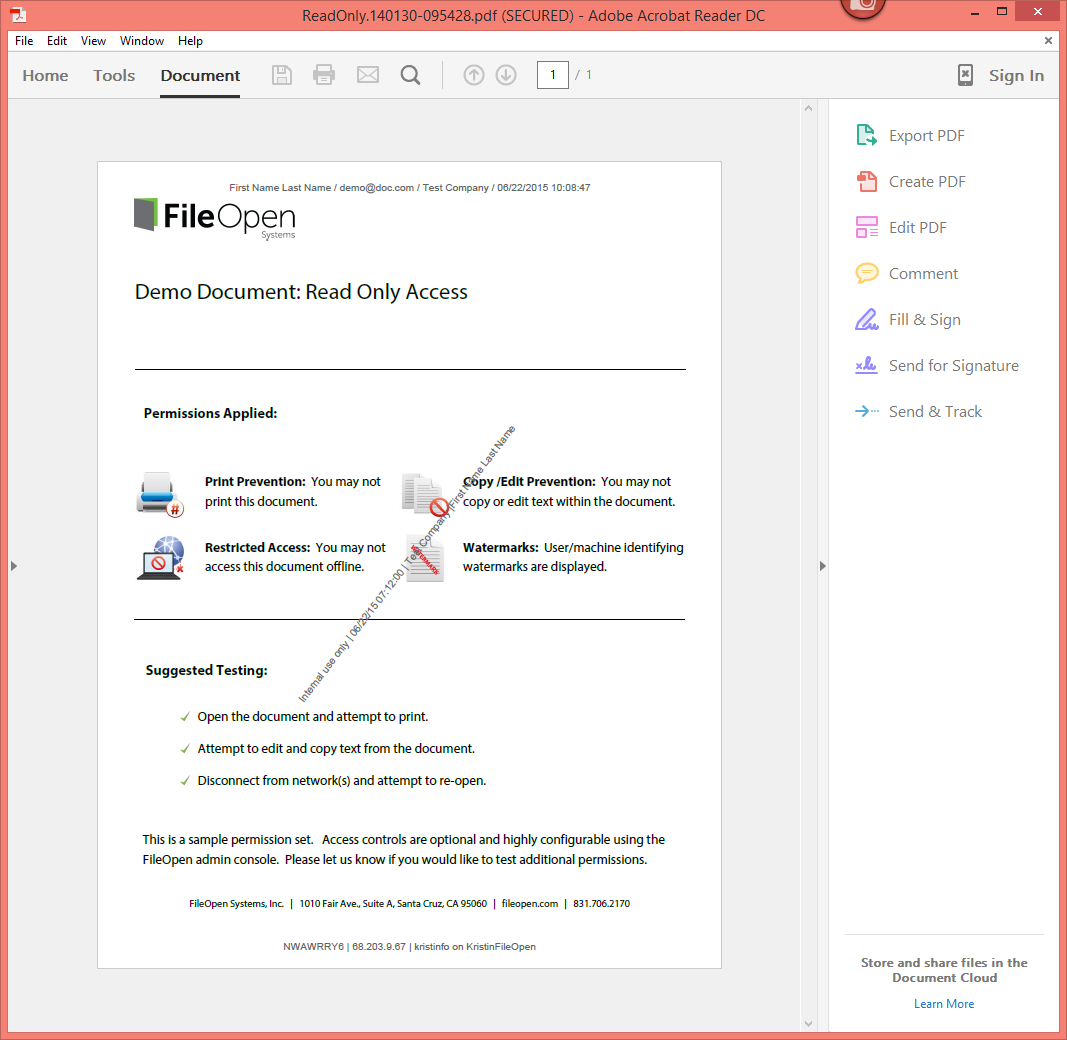Click the Create PDF icon

(866, 182)
